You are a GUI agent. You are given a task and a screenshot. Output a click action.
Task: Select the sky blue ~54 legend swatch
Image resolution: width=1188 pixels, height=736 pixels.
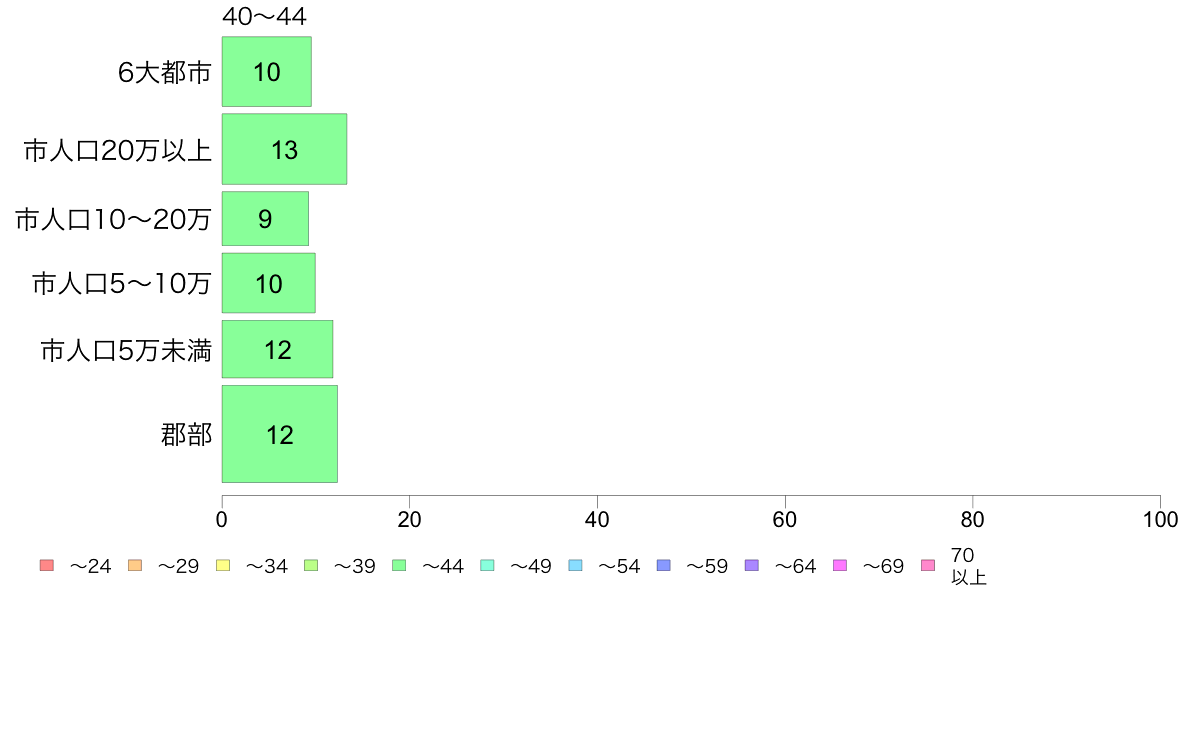[575, 565]
